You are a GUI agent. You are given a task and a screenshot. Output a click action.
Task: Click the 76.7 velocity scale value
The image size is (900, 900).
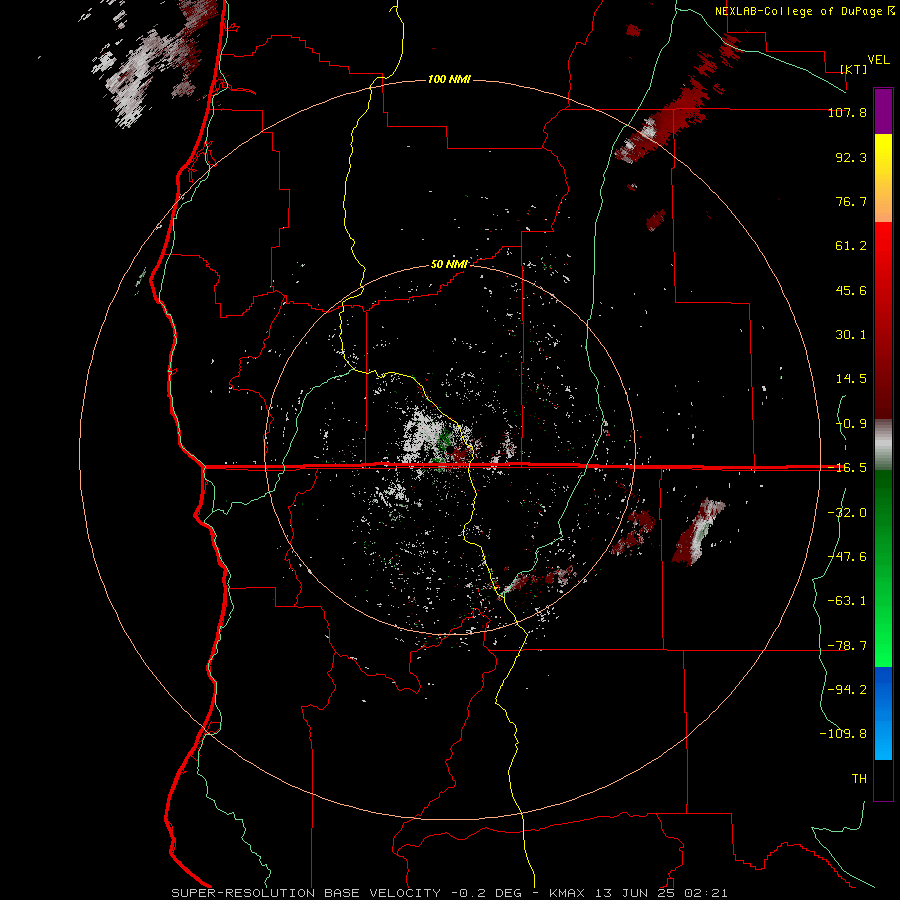pos(851,201)
